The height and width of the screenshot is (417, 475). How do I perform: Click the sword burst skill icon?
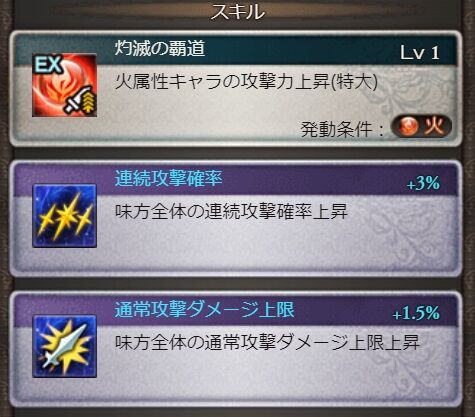[x=64, y=346]
